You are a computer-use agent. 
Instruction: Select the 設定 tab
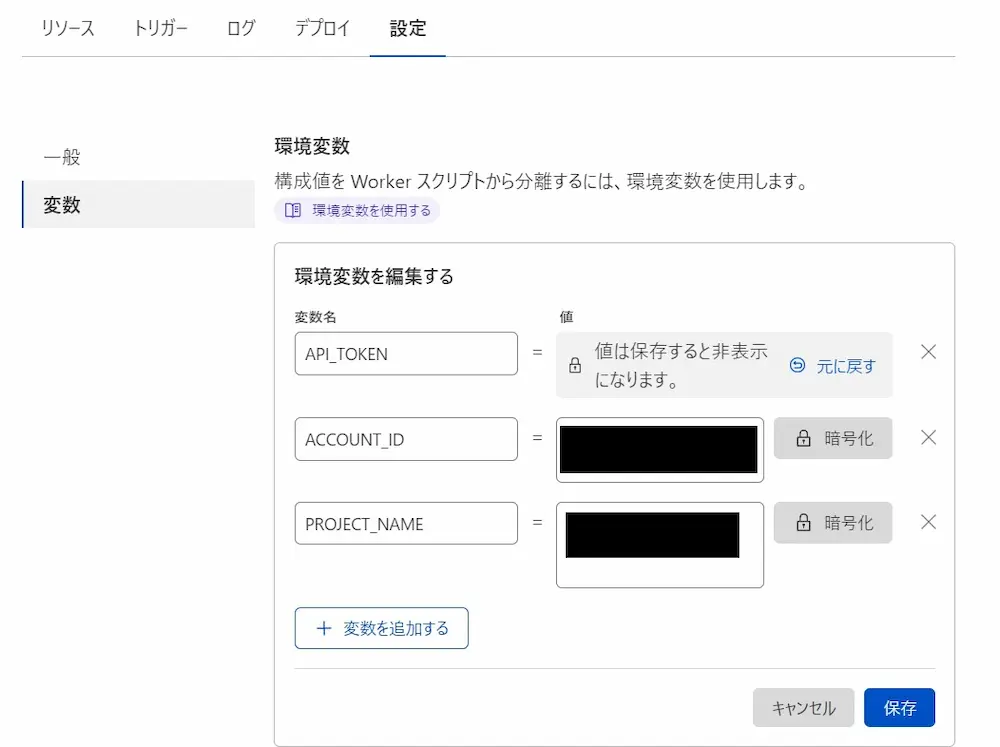pos(408,28)
